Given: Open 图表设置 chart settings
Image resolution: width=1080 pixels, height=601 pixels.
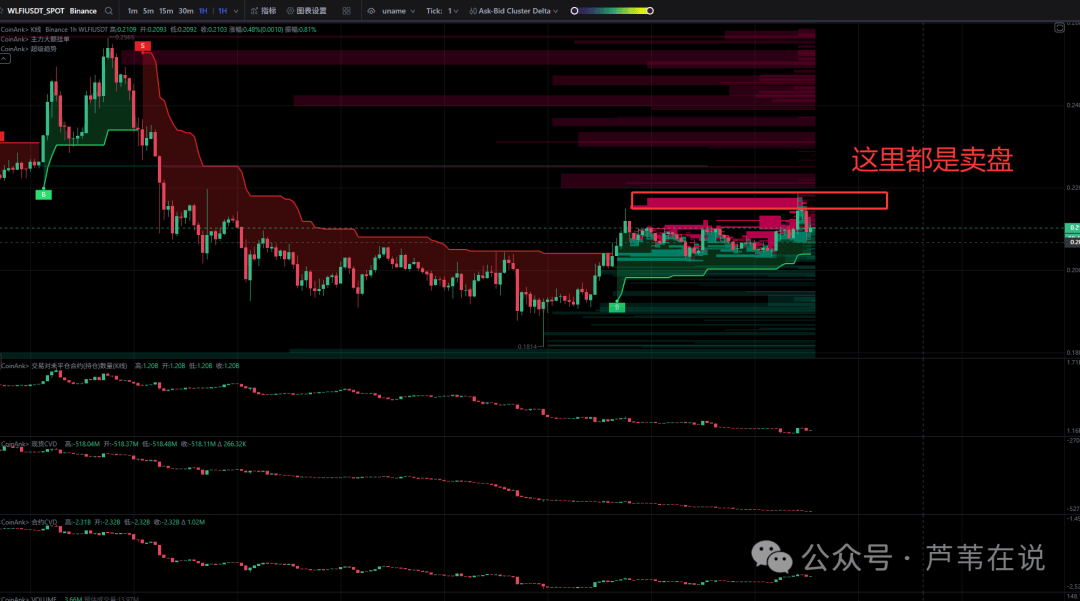Looking at the screenshot, I should [x=306, y=11].
